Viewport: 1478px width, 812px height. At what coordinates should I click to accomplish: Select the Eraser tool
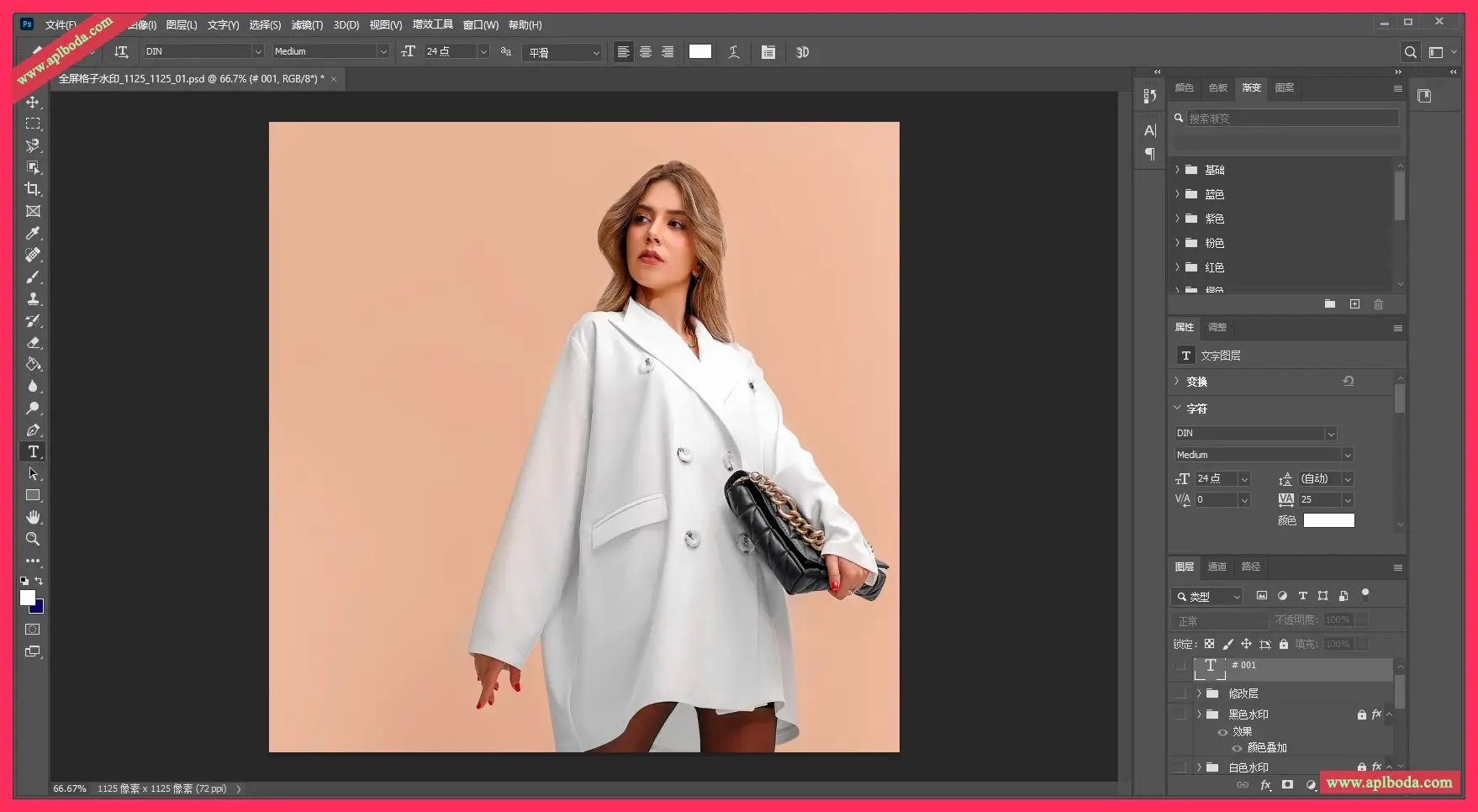click(x=33, y=342)
